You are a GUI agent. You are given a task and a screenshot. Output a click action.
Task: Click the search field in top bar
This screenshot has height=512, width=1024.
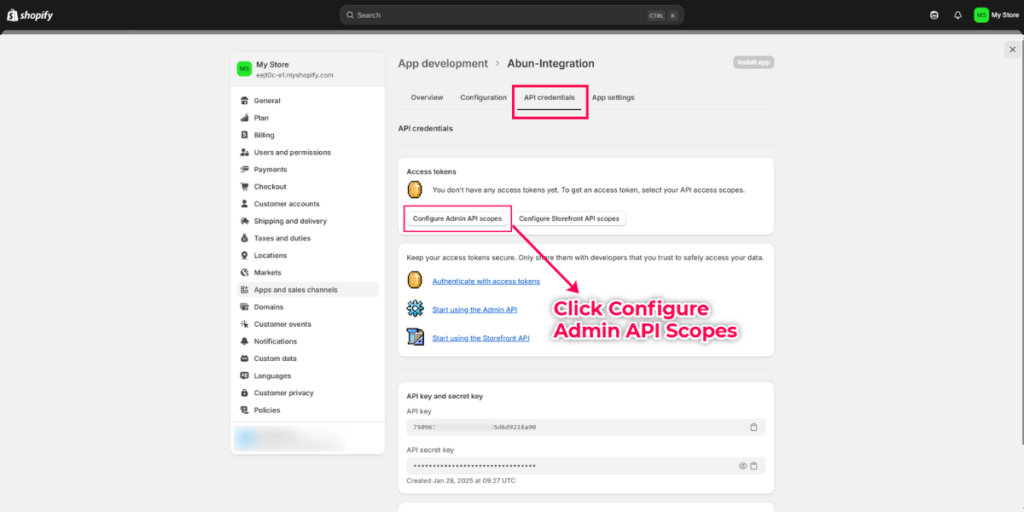coord(511,15)
